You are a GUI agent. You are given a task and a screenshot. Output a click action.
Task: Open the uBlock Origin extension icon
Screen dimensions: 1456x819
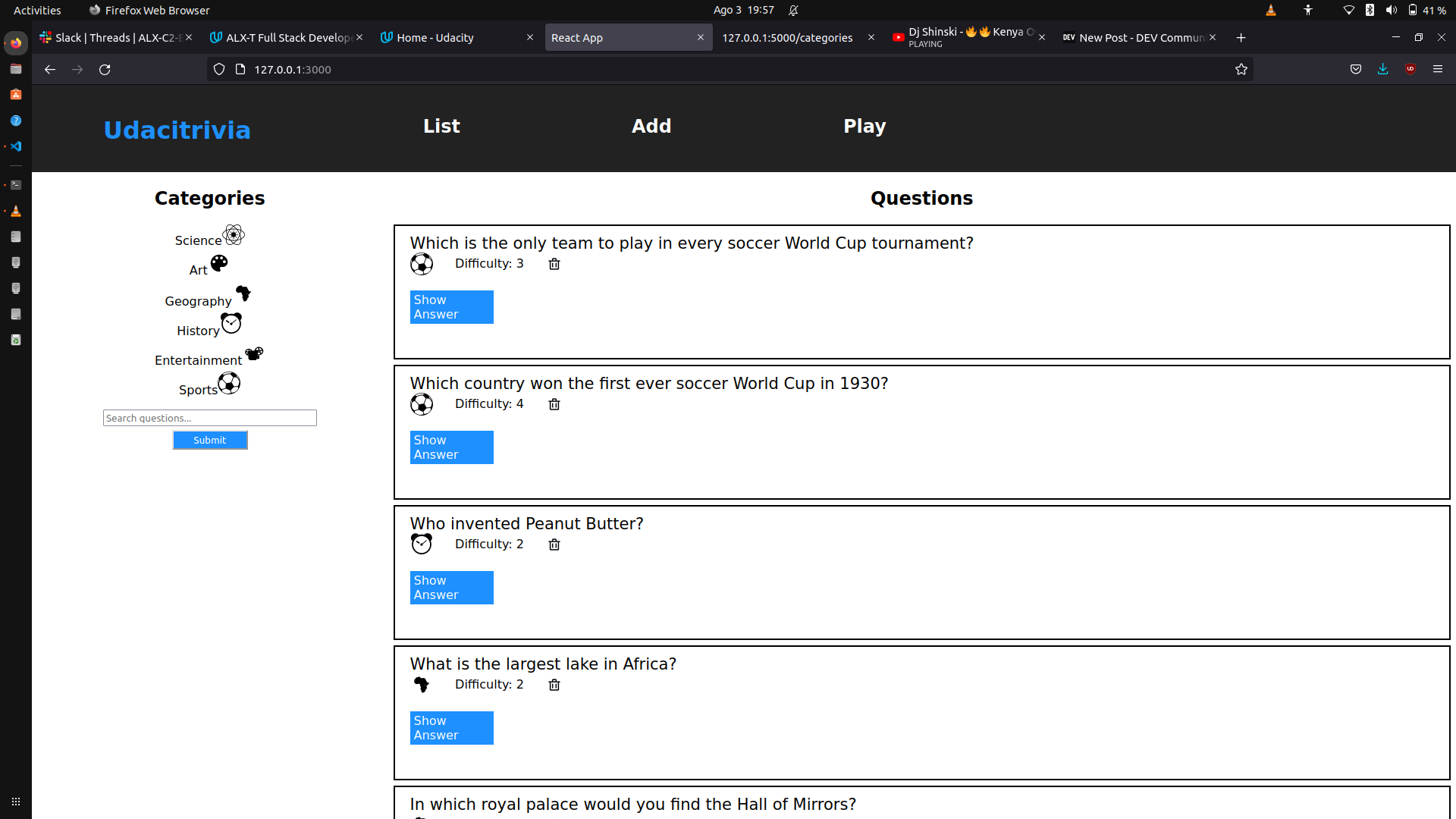1410,69
